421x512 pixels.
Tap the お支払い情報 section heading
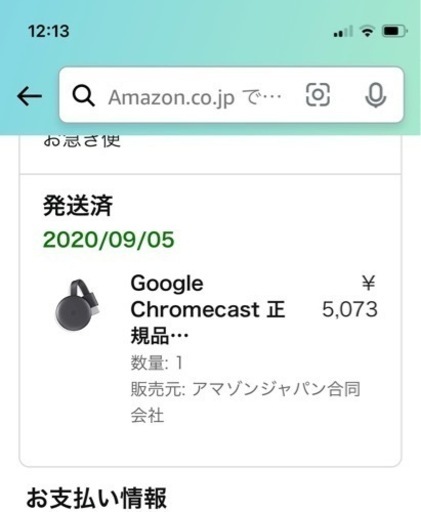[x=96, y=498]
